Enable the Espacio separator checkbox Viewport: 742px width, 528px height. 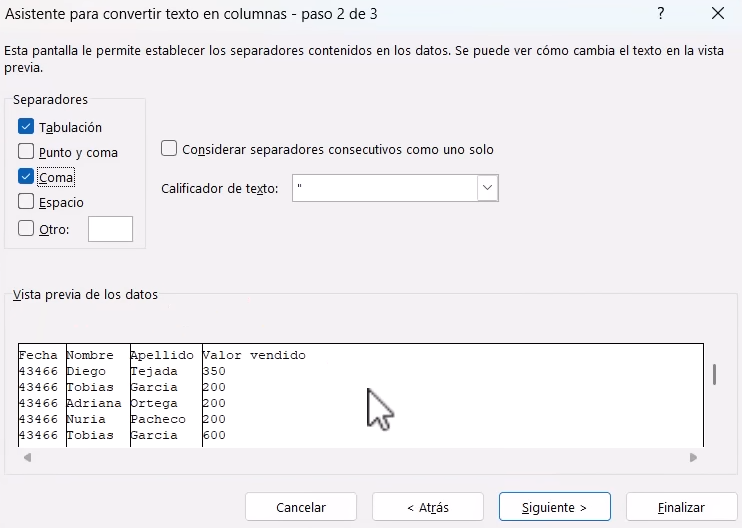[x=26, y=201]
